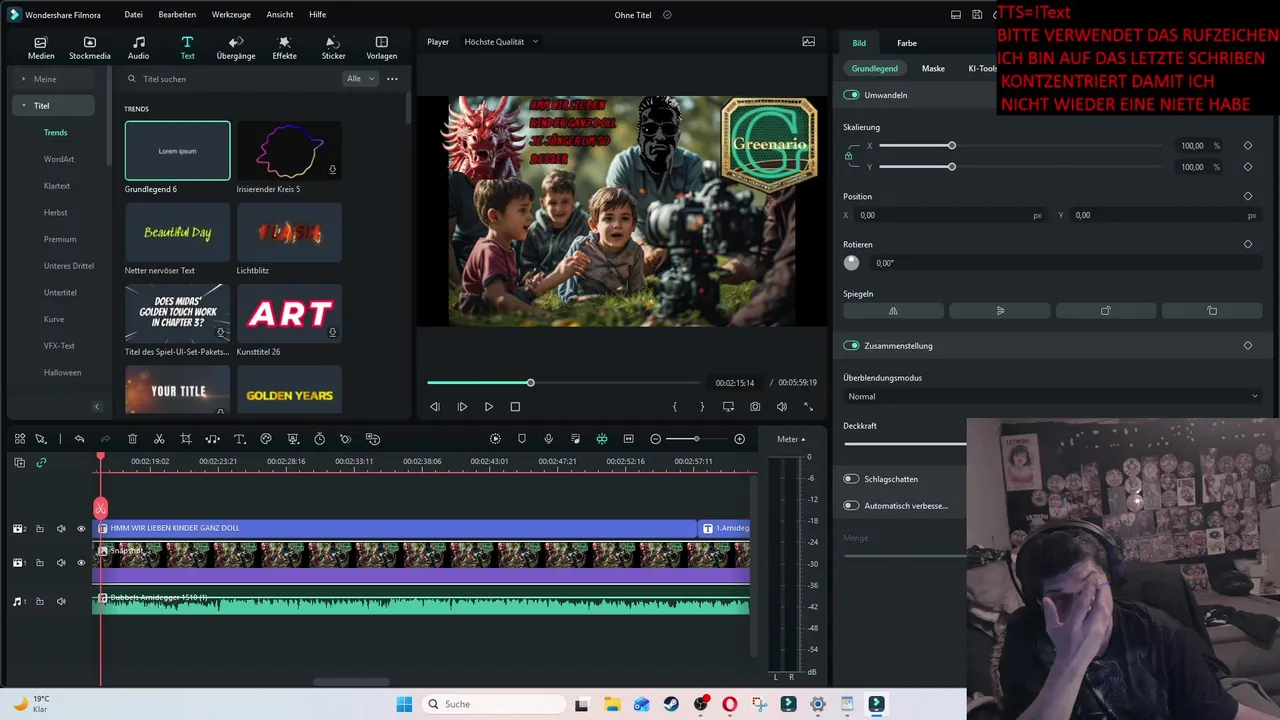Switch to the Farbe tab
The height and width of the screenshot is (720, 1280).
(907, 43)
